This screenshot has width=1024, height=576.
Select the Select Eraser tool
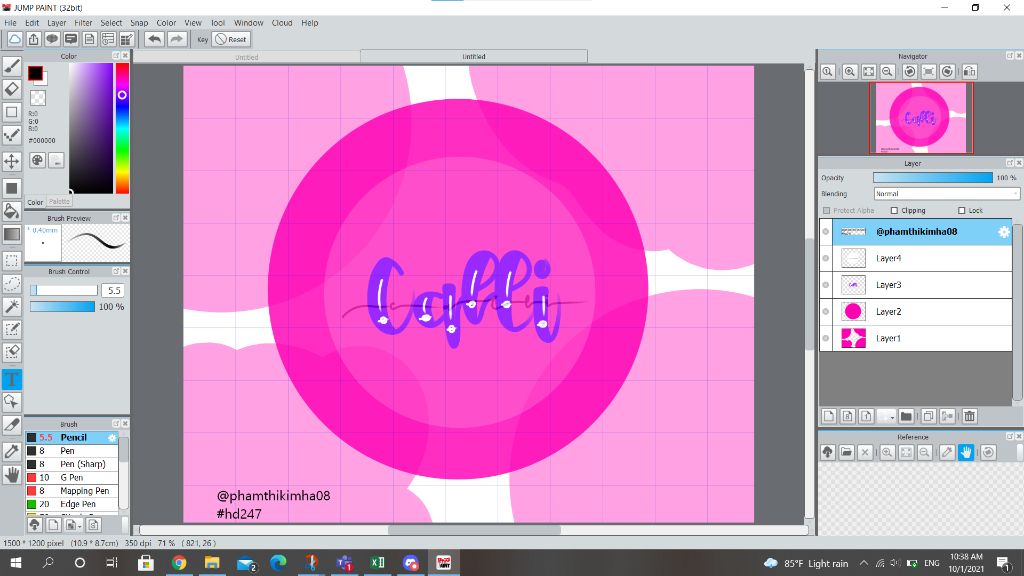pyautogui.click(x=12, y=352)
